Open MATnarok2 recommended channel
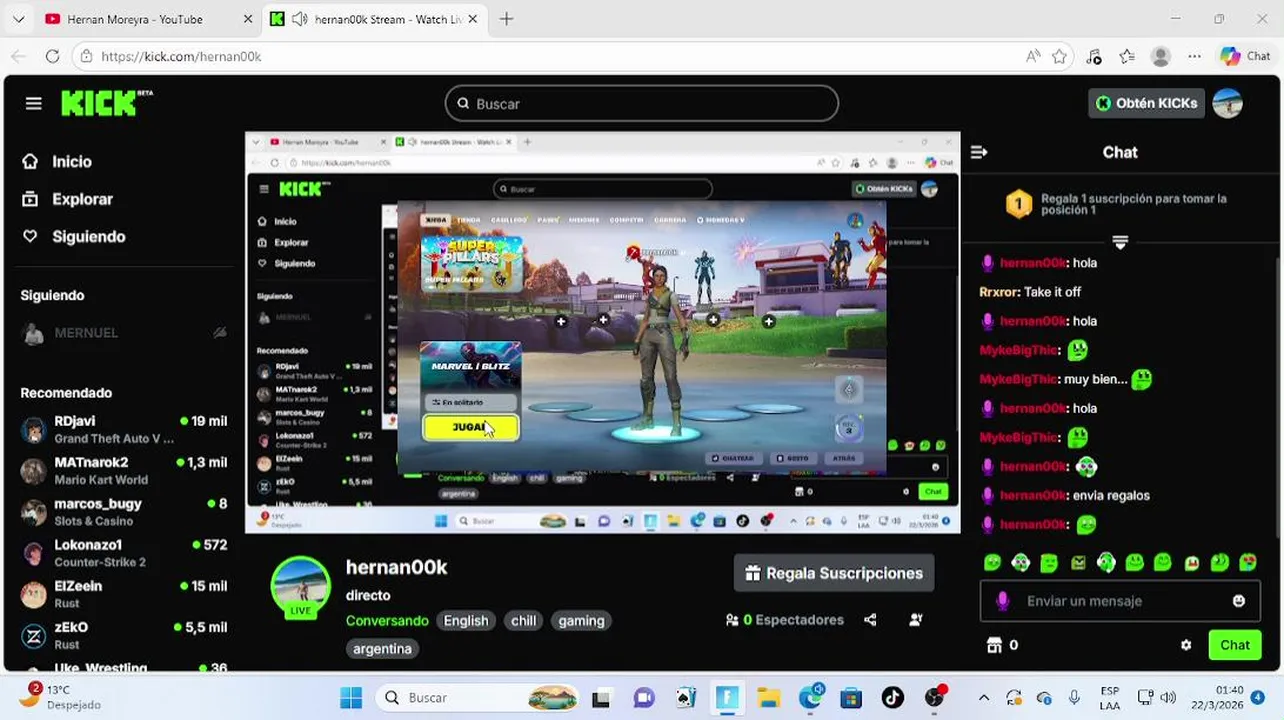Image resolution: width=1284 pixels, height=720 pixels. (124, 470)
